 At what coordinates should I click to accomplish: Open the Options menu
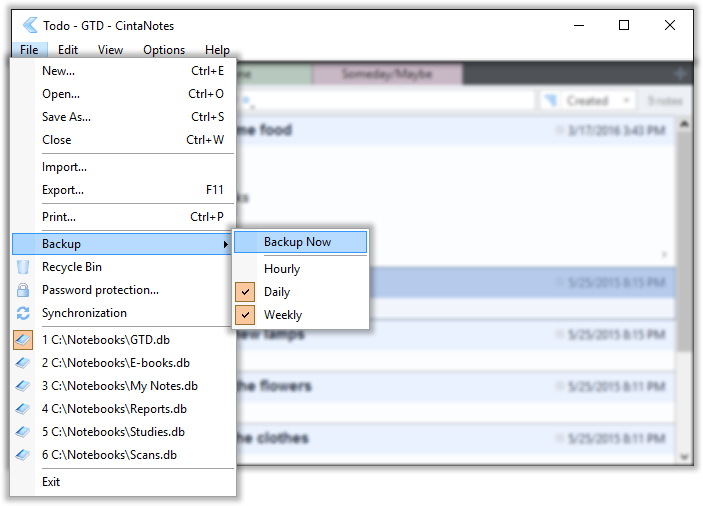tap(164, 50)
